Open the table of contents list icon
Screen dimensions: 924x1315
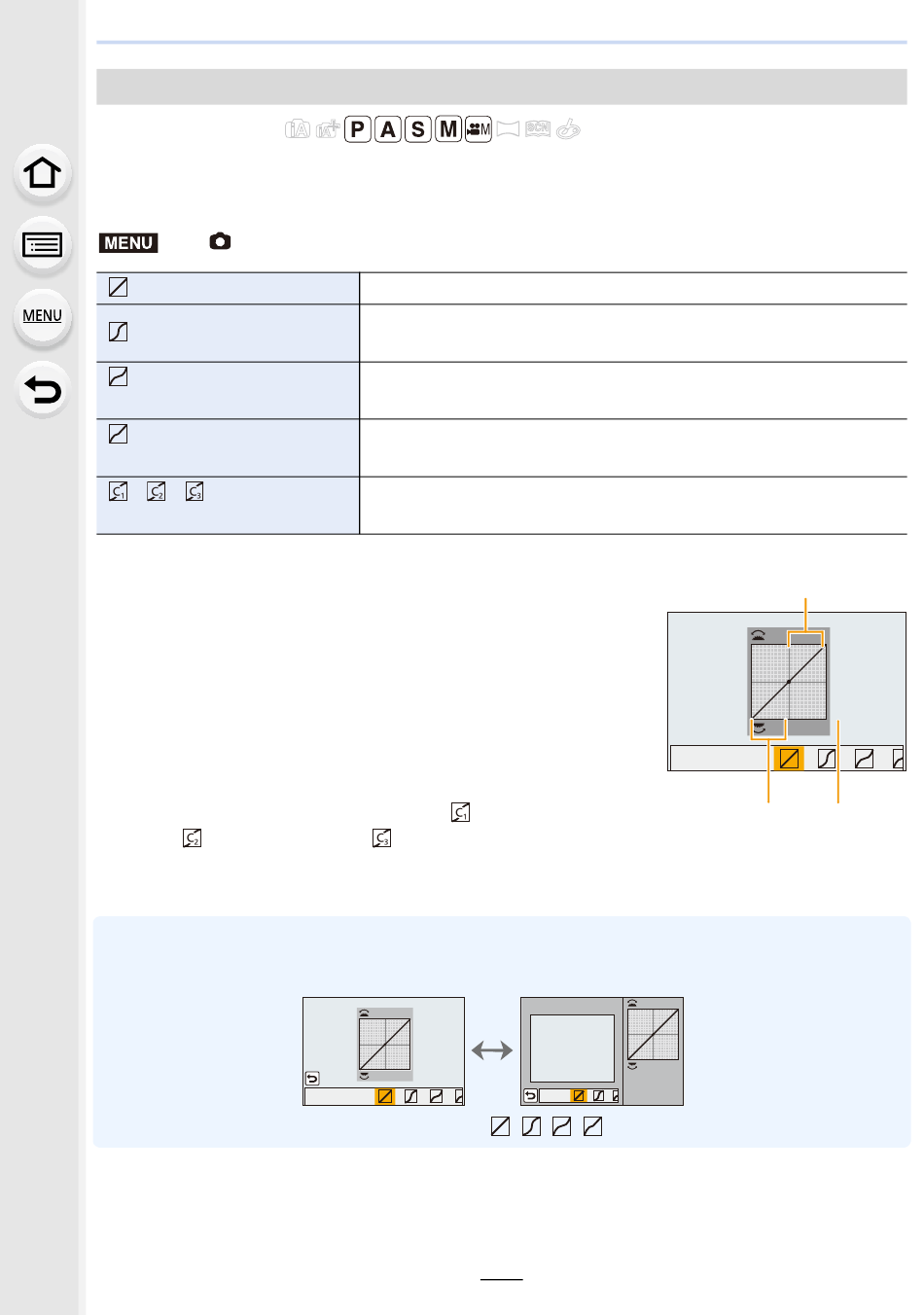43,245
